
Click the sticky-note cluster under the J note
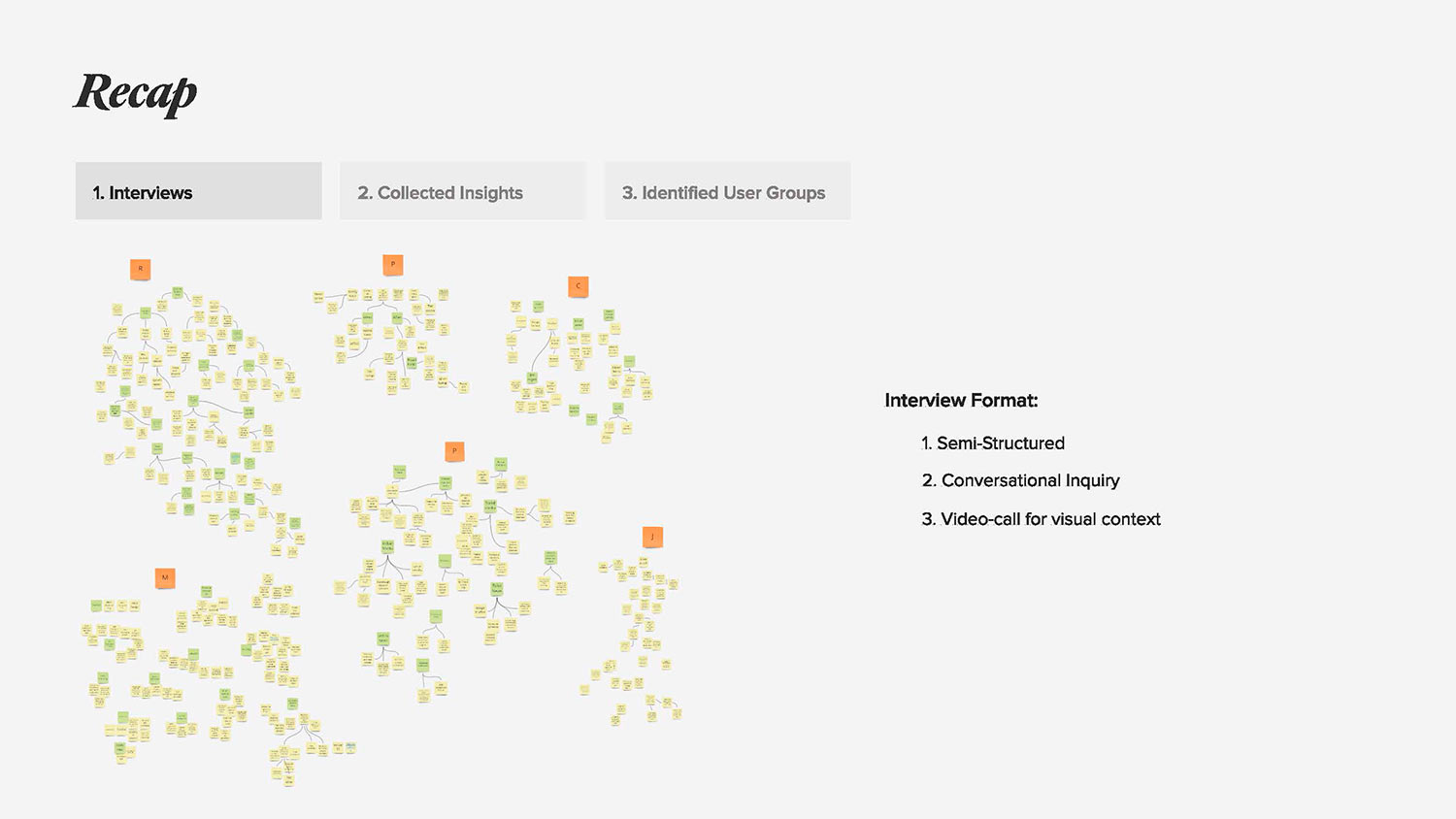click(x=633, y=640)
